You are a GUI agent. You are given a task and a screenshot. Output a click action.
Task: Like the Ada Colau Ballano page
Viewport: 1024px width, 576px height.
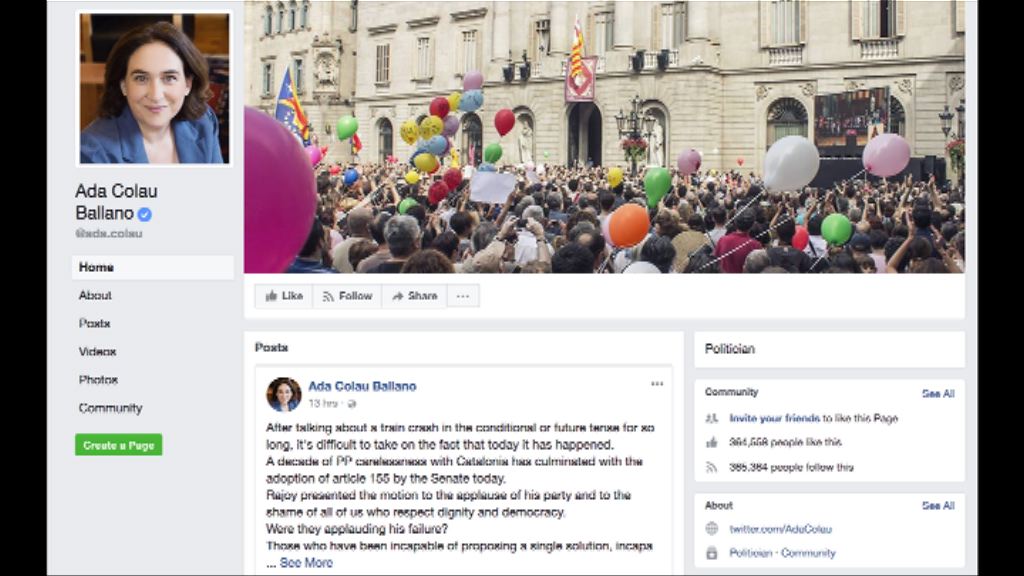284,296
